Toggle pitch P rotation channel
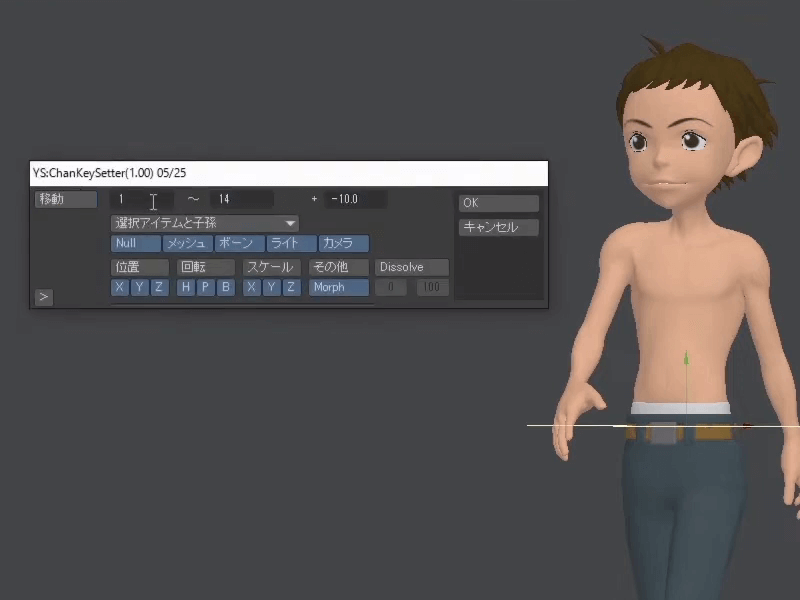 click(x=206, y=287)
